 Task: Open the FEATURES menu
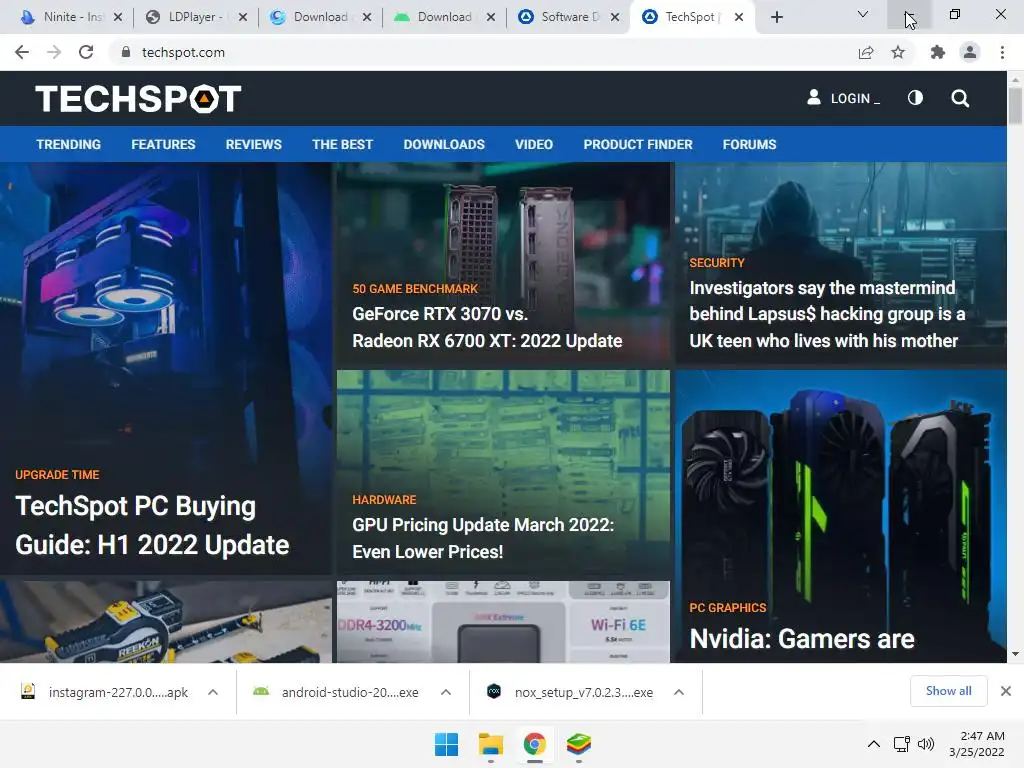(x=163, y=144)
